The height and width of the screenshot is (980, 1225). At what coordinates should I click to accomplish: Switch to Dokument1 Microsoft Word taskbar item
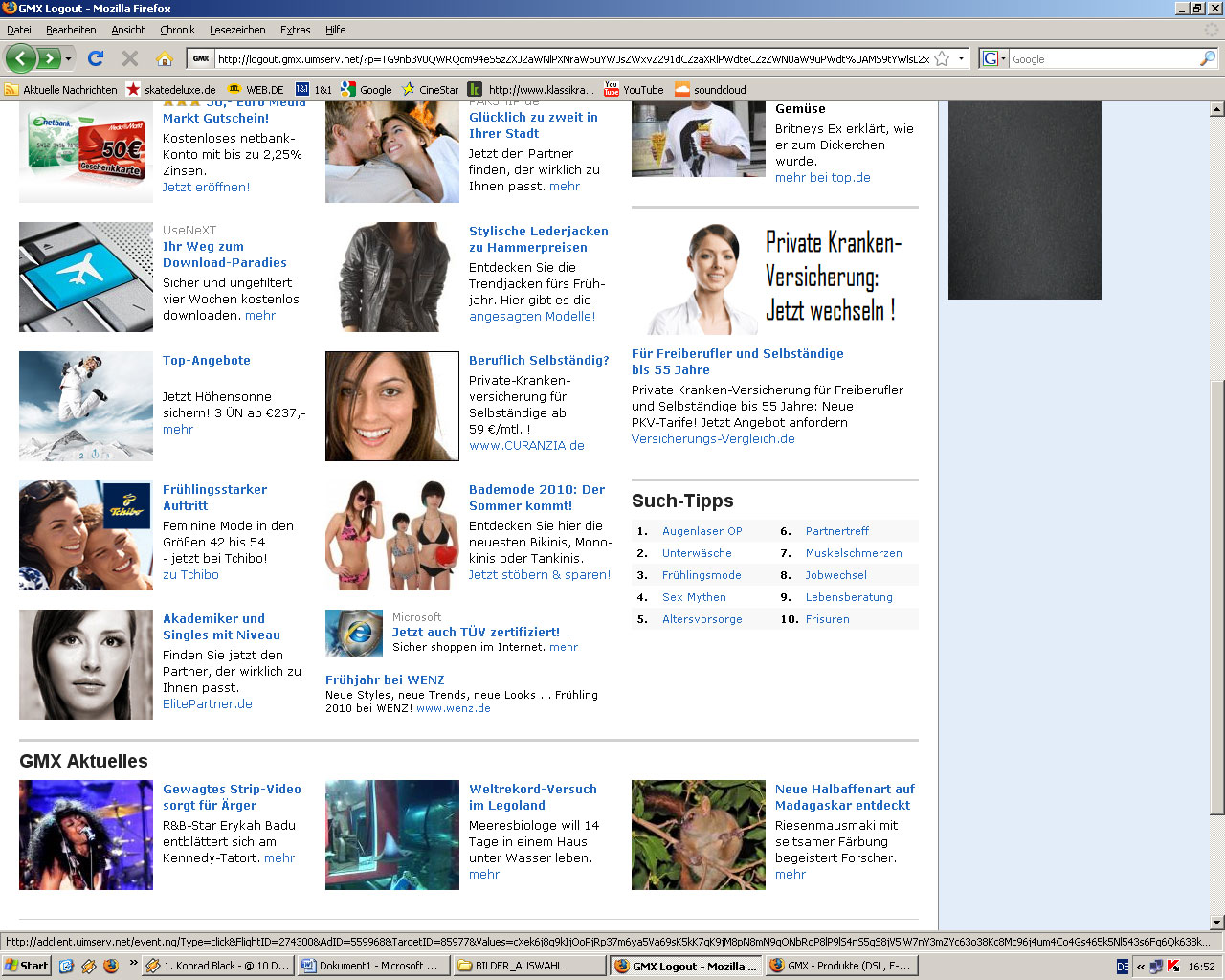(x=373, y=966)
